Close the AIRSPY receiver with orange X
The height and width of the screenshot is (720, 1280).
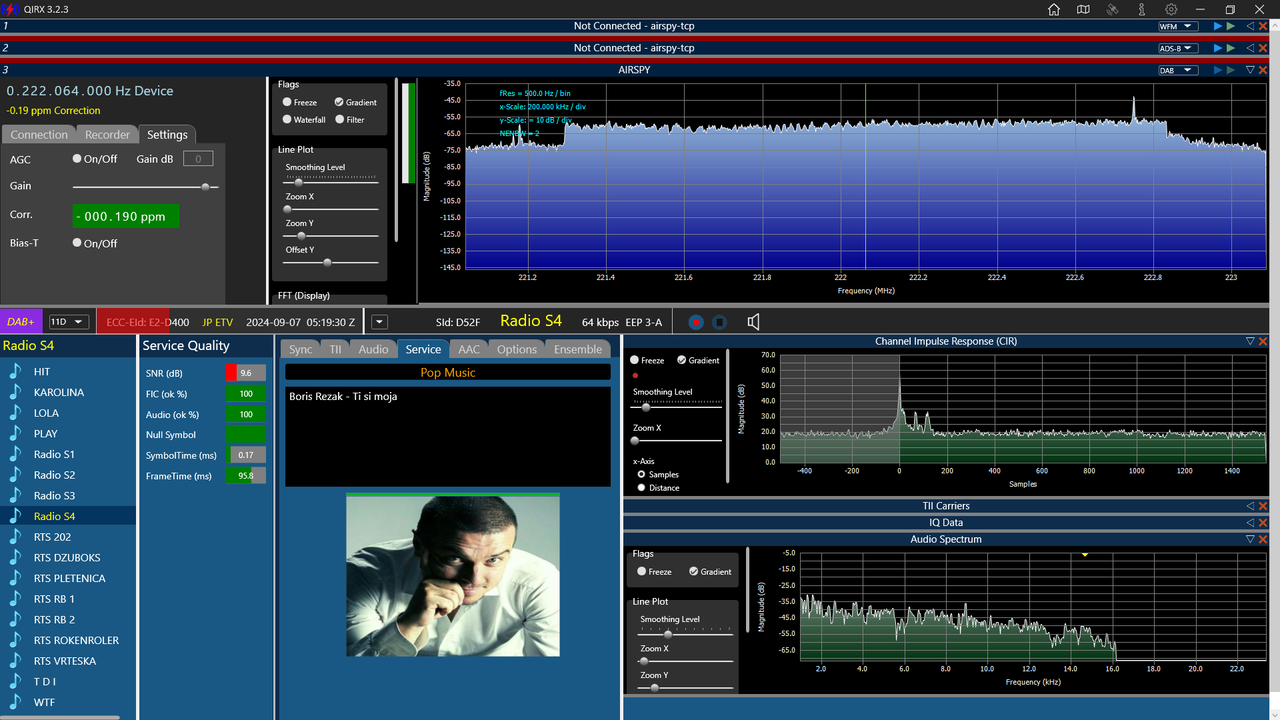(x=1263, y=70)
